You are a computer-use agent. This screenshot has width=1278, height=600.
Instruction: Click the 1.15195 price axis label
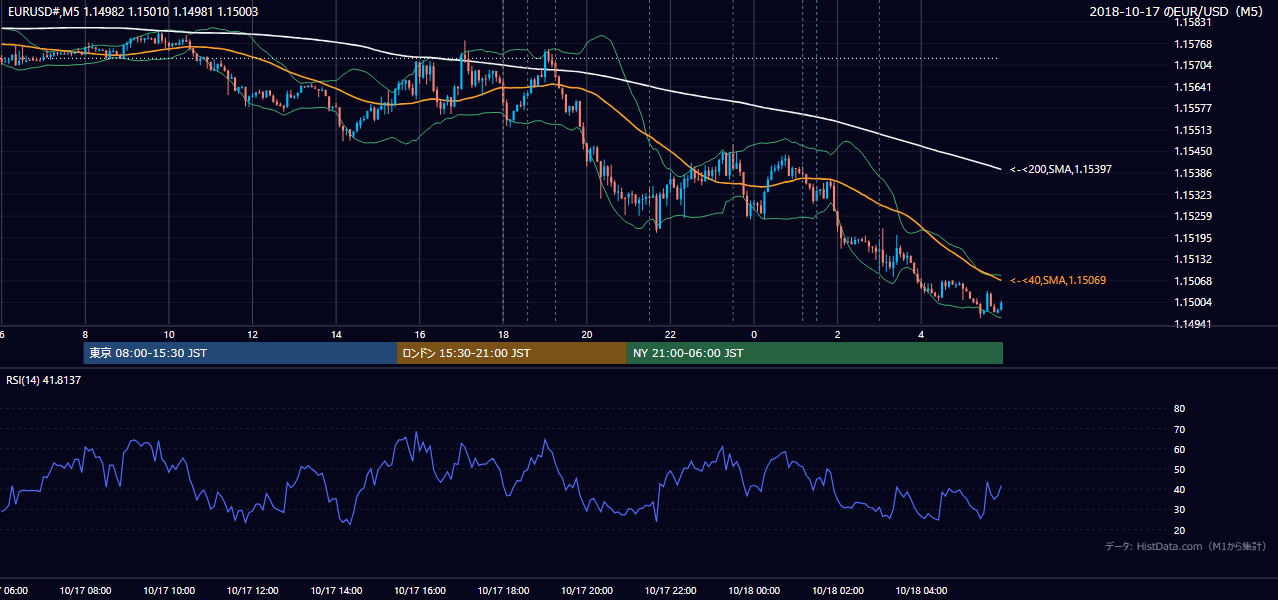(1192, 238)
